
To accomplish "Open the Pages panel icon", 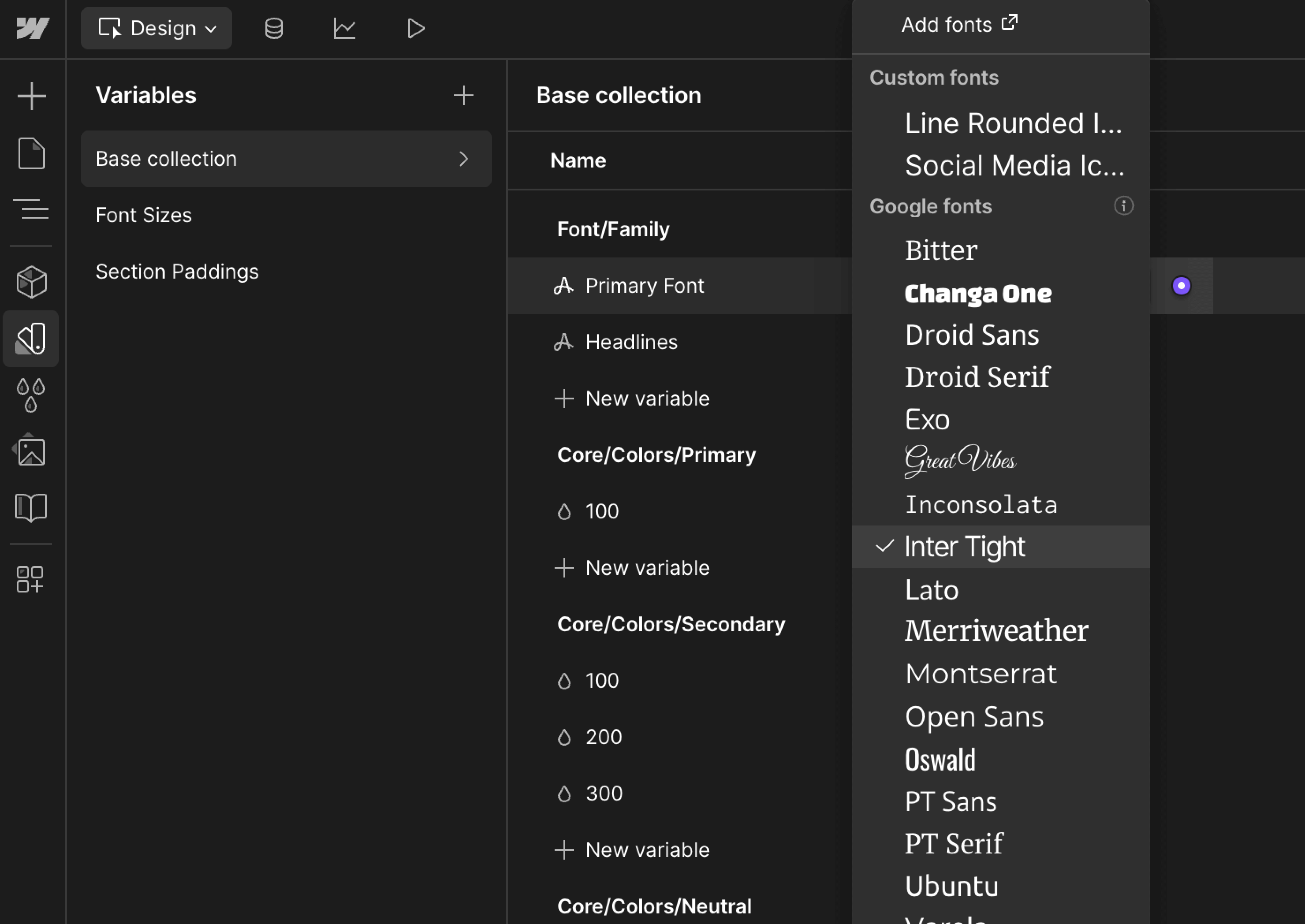I will [x=31, y=153].
